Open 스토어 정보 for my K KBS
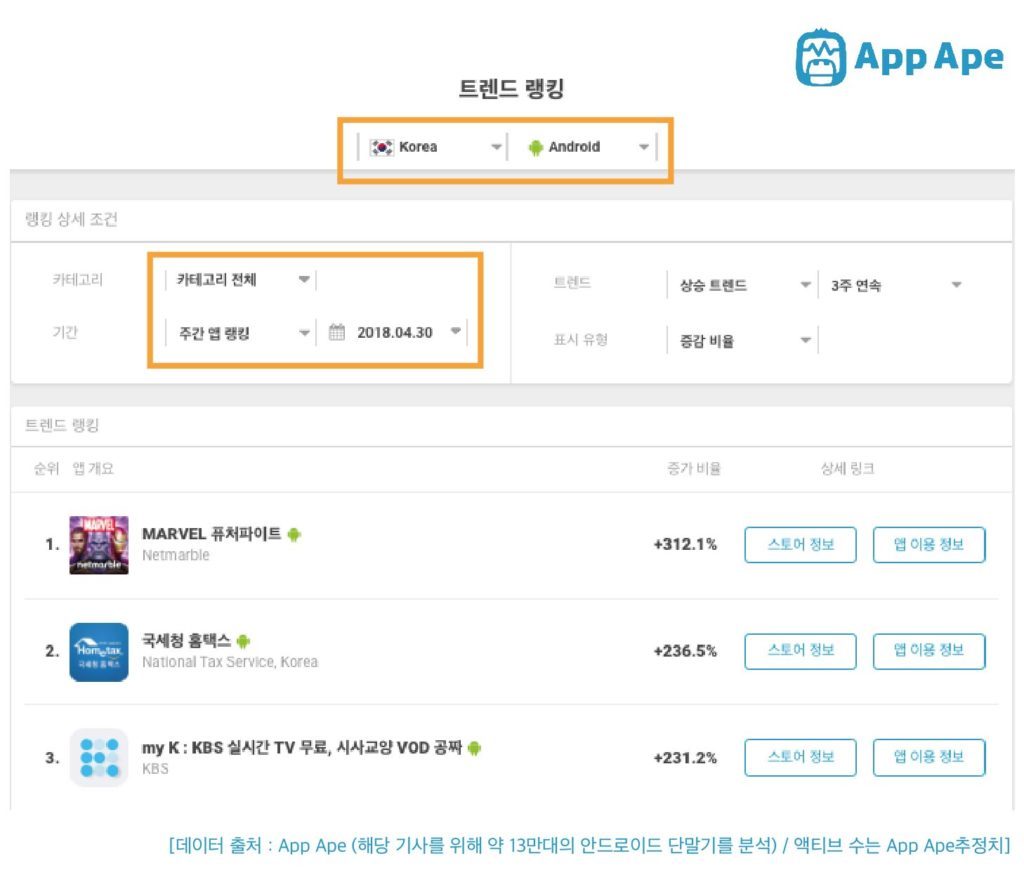Image resolution: width=1024 pixels, height=882 pixels. 800,757
